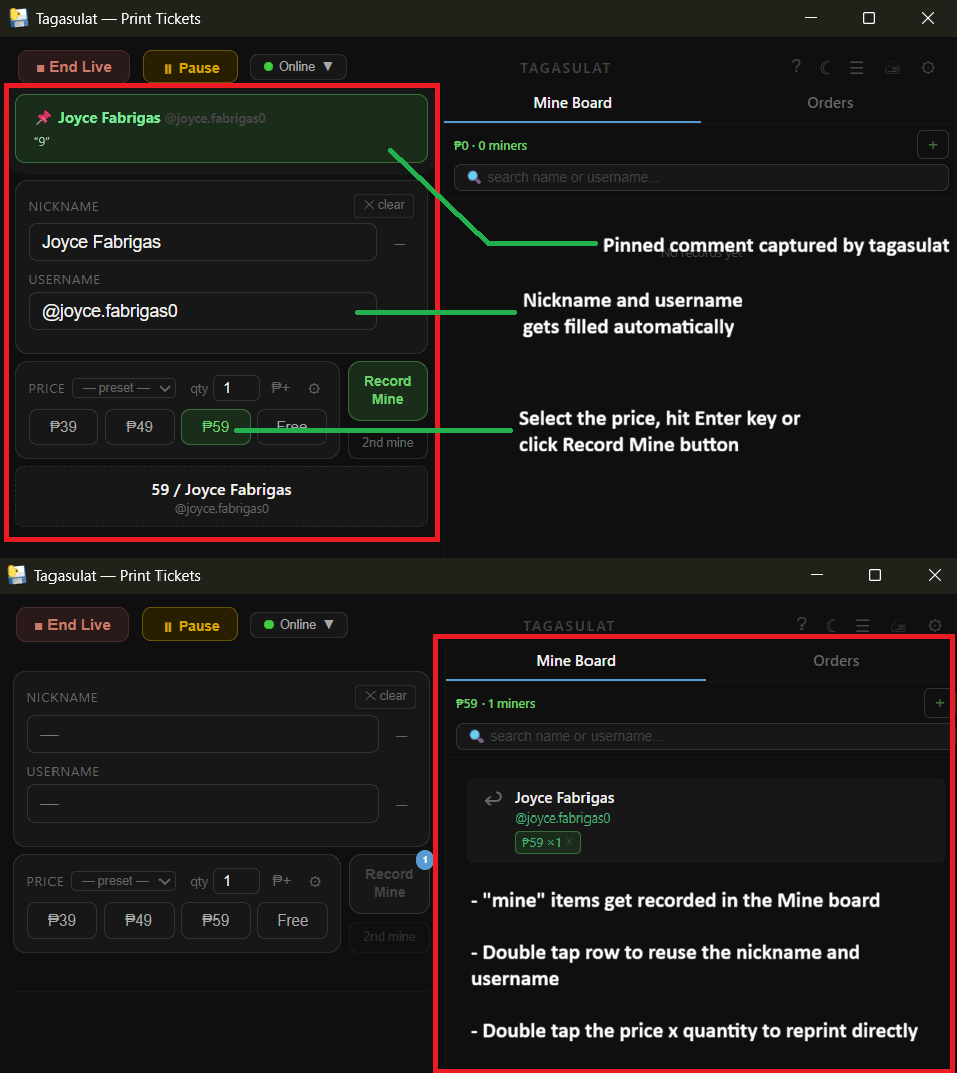Open Online status dropdown in 1-miners window
Image resolution: width=957 pixels, height=1073 pixels.
298,624
